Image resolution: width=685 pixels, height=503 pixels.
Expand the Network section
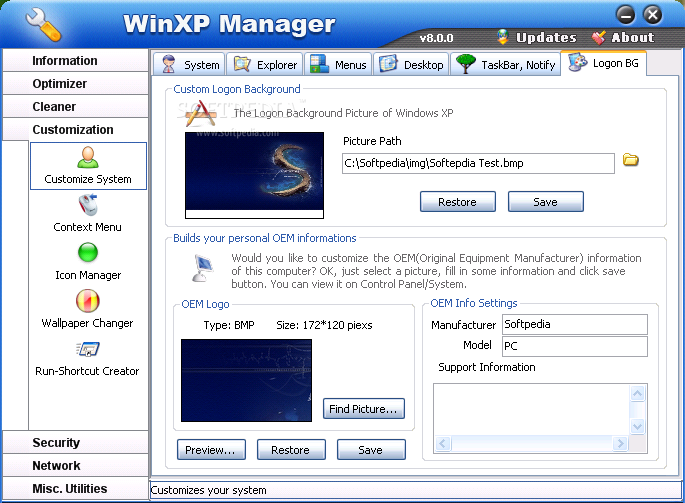click(76, 465)
